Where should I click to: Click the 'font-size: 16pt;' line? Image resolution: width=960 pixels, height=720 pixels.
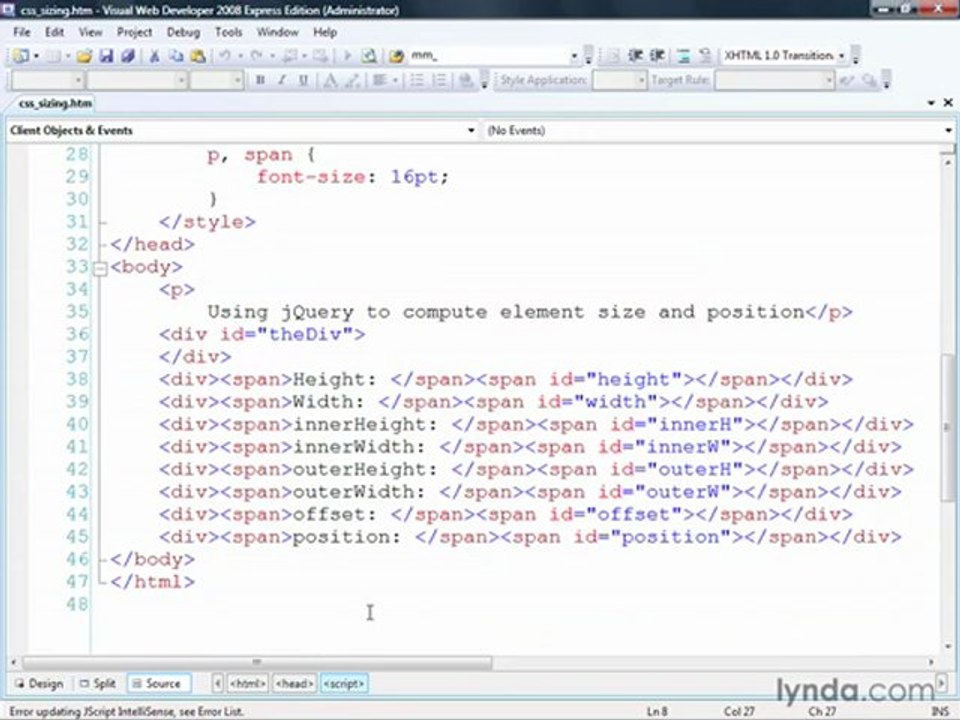[353, 178]
